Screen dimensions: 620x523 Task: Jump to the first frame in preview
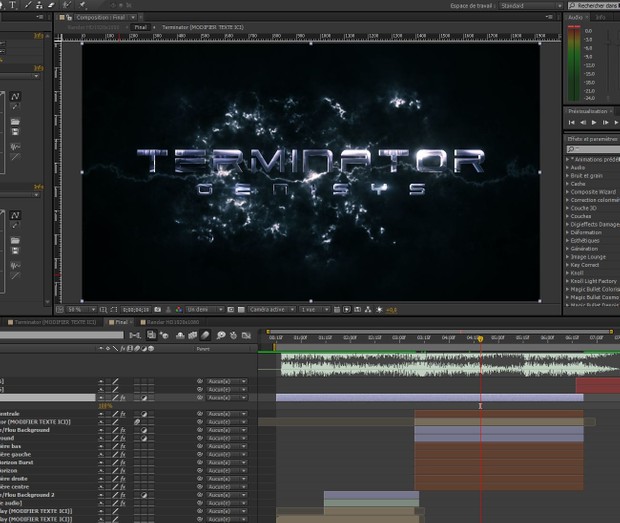571,123
